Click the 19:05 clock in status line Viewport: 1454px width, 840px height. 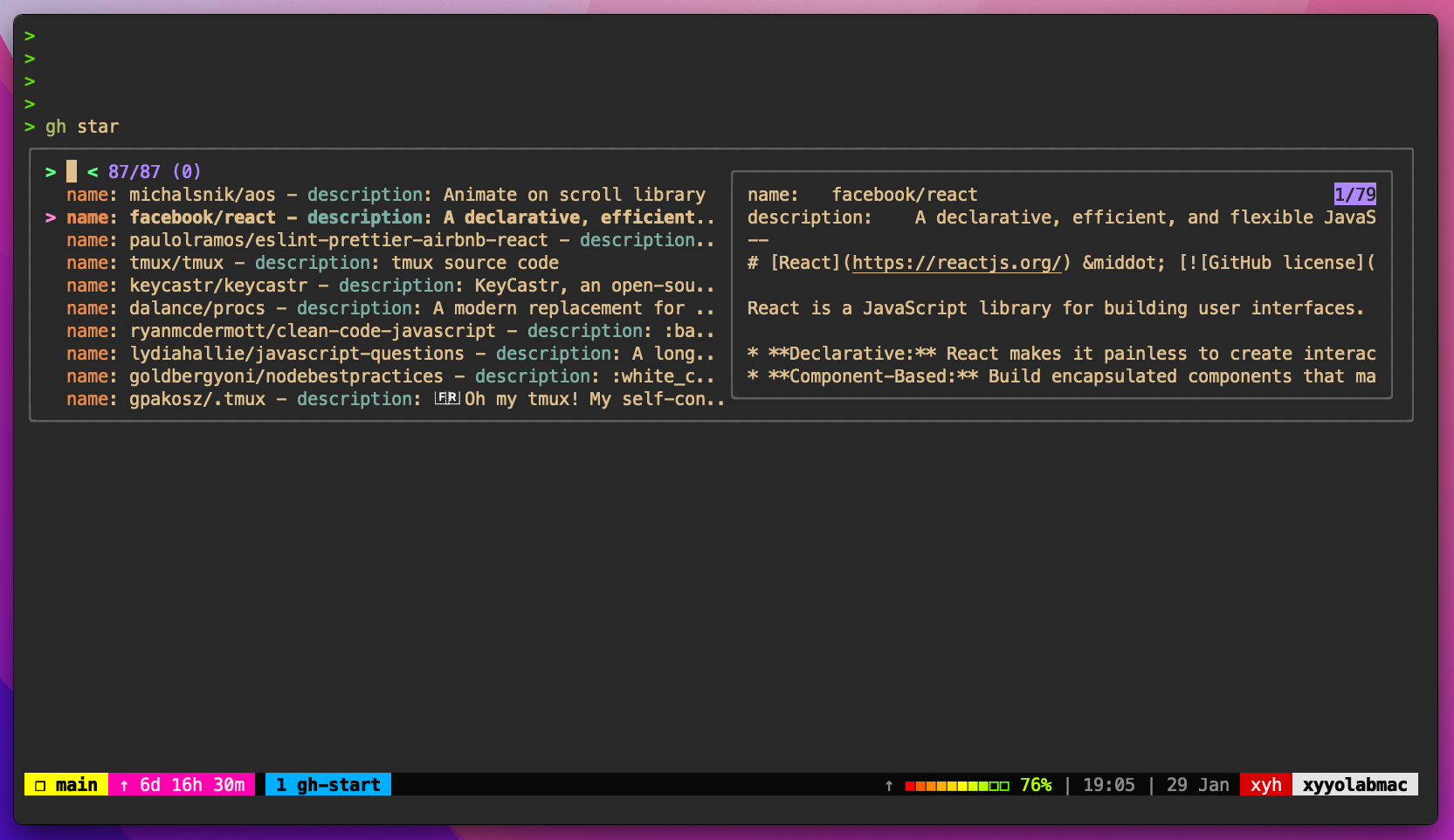pyautogui.click(x=1109, y=785)
